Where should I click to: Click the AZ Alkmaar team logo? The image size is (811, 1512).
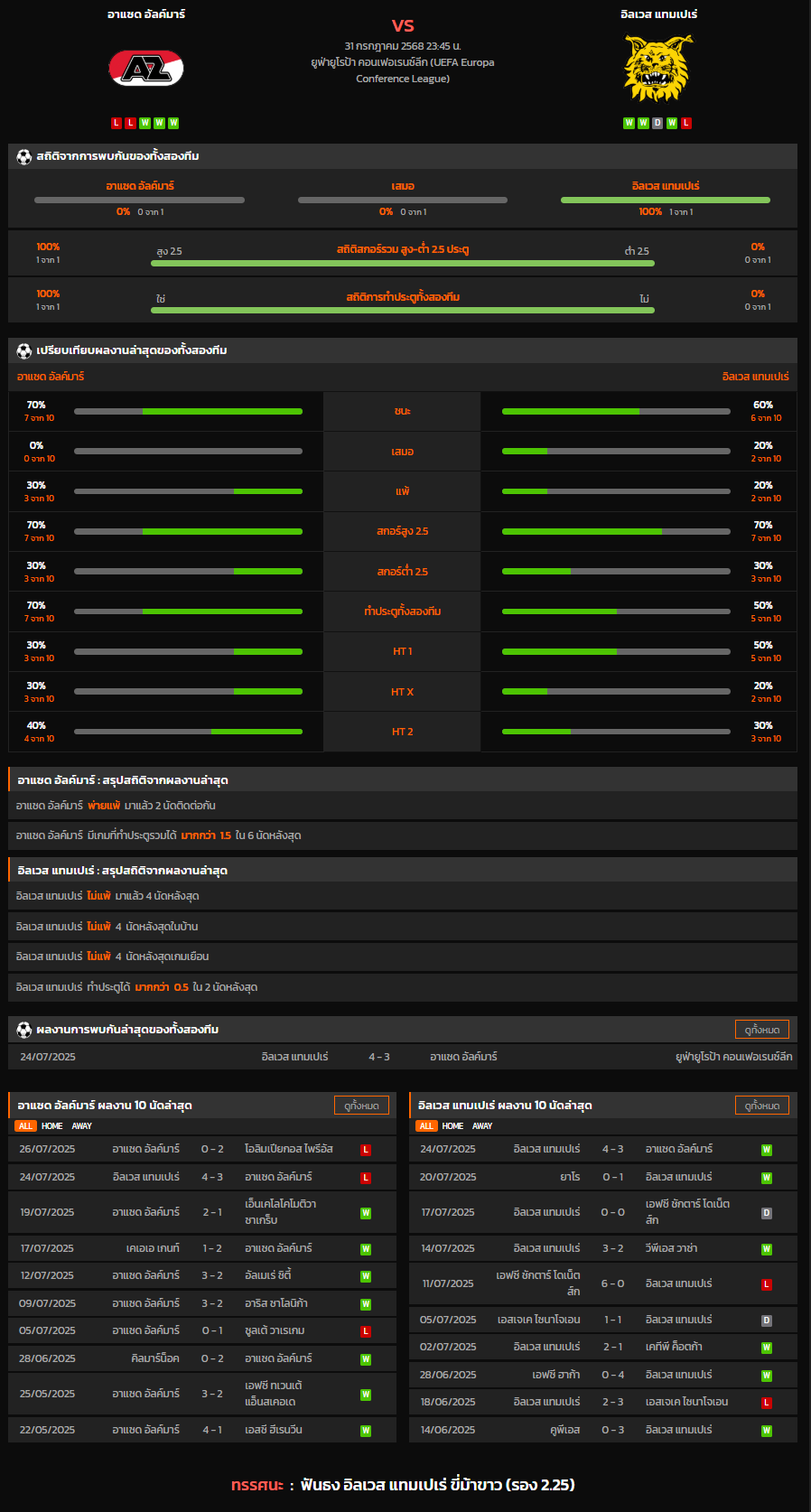point(146,68)
